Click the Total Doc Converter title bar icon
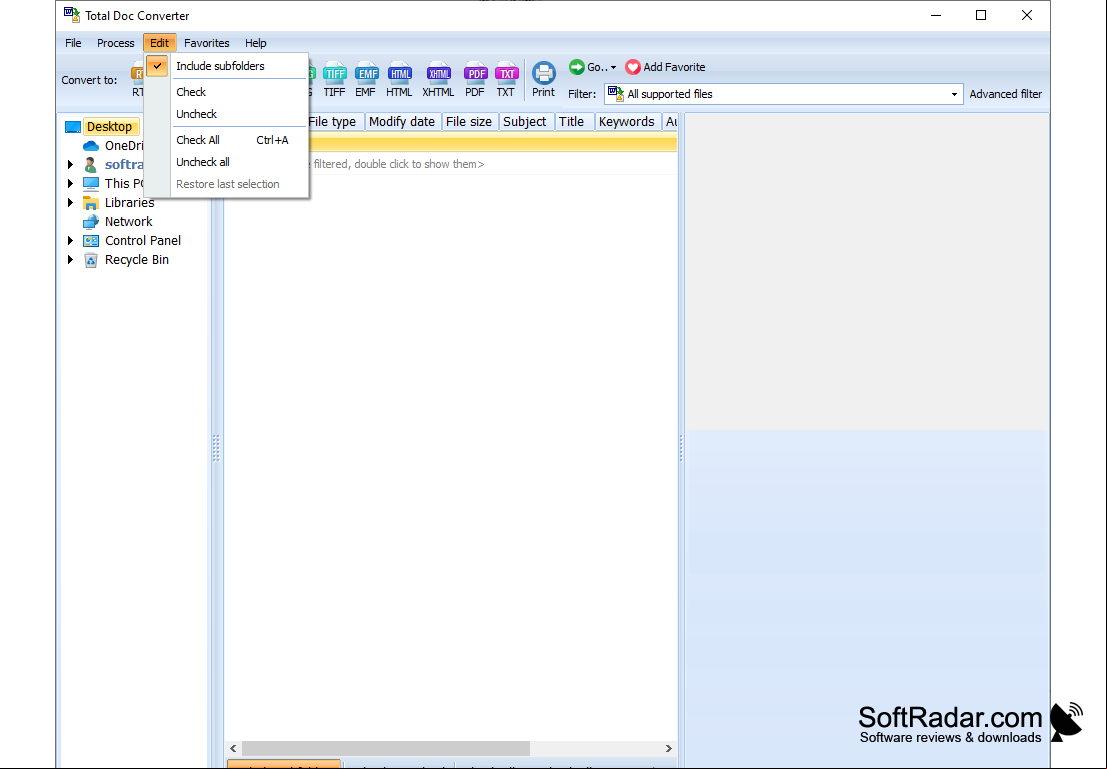 click(x=71, y=15)
